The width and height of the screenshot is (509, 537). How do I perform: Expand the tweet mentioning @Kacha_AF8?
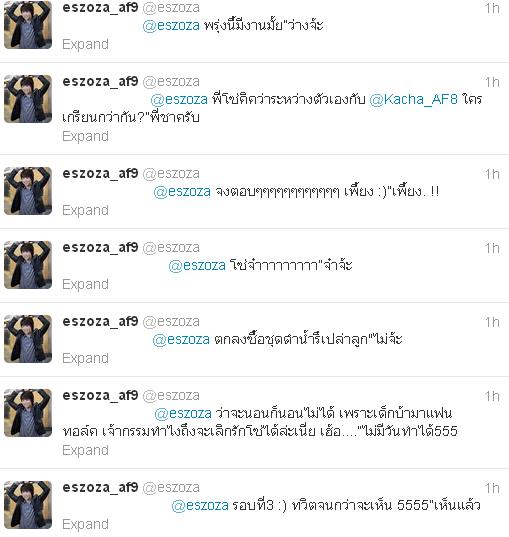[85, 136]
